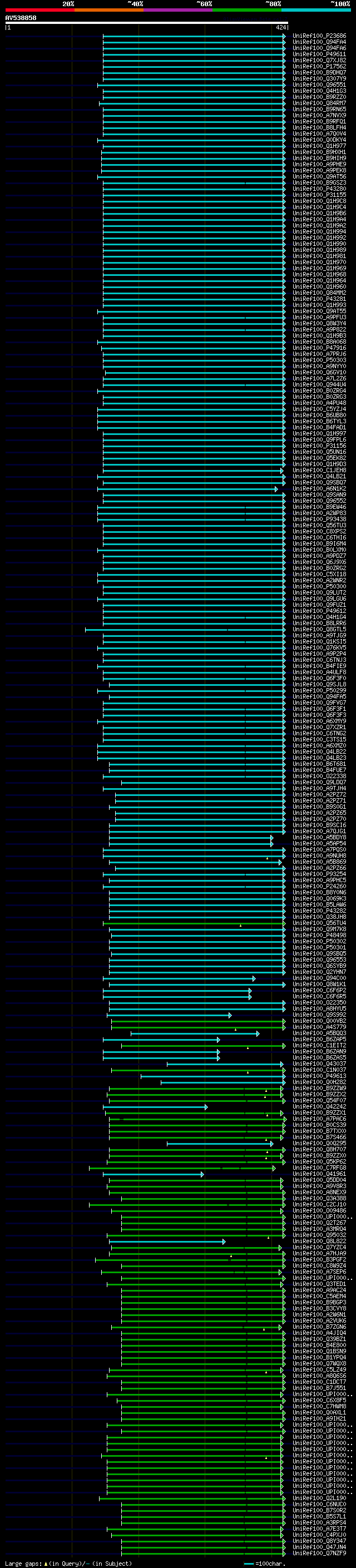This screenshot has width=356, height=1568.
Task: Select hit label UniRef100_Q8Y347
Action: pyautogui.click(x=319, y=1541)
